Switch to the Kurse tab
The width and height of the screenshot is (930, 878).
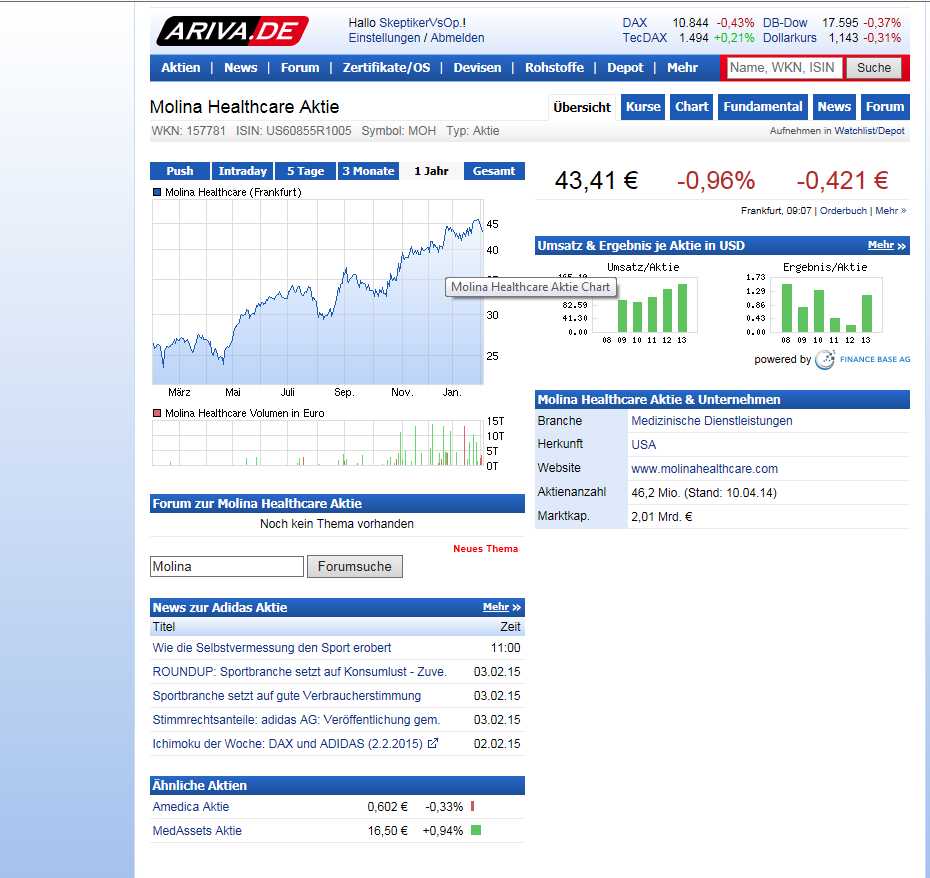tap(643, 107)
